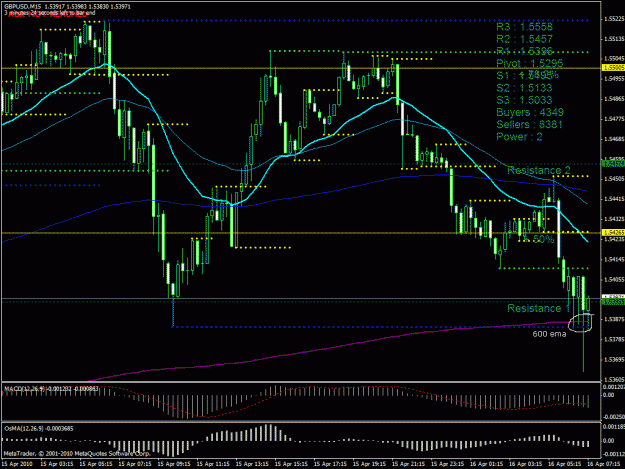Click the 1.53875 price axis label
Viewport: 625px width, 469px height.
pyautogui.click(x=614, y=320)
